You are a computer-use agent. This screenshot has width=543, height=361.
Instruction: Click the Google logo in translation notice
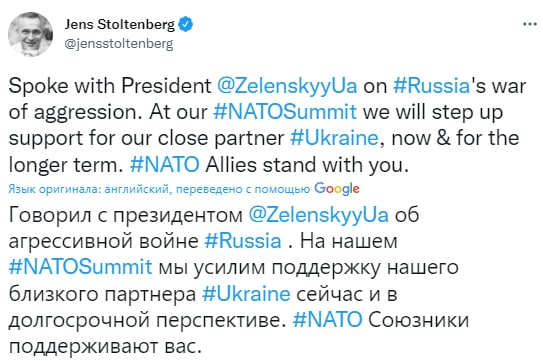[x=337, y=189]
